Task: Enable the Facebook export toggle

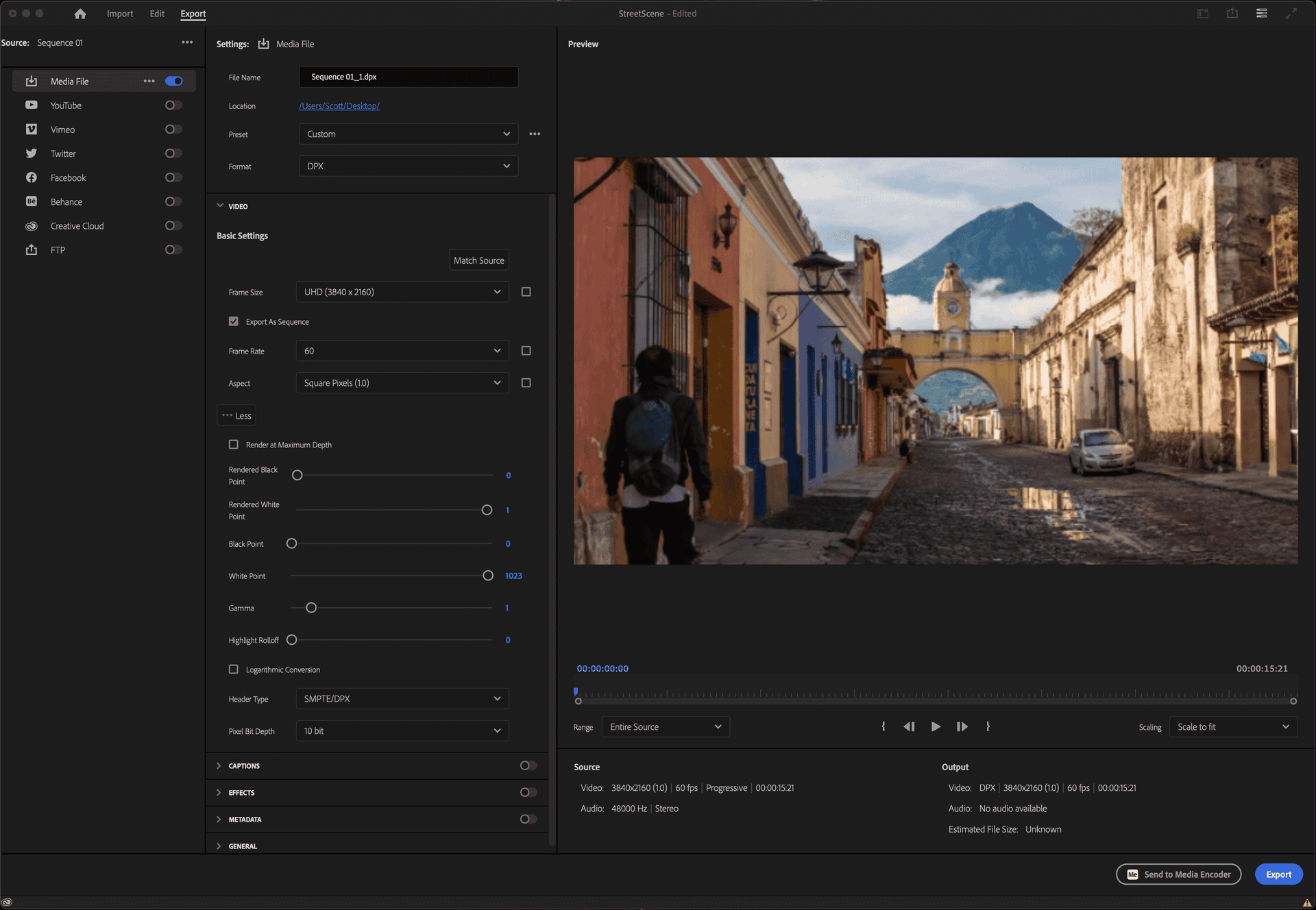Action: [x=173, y=177]
